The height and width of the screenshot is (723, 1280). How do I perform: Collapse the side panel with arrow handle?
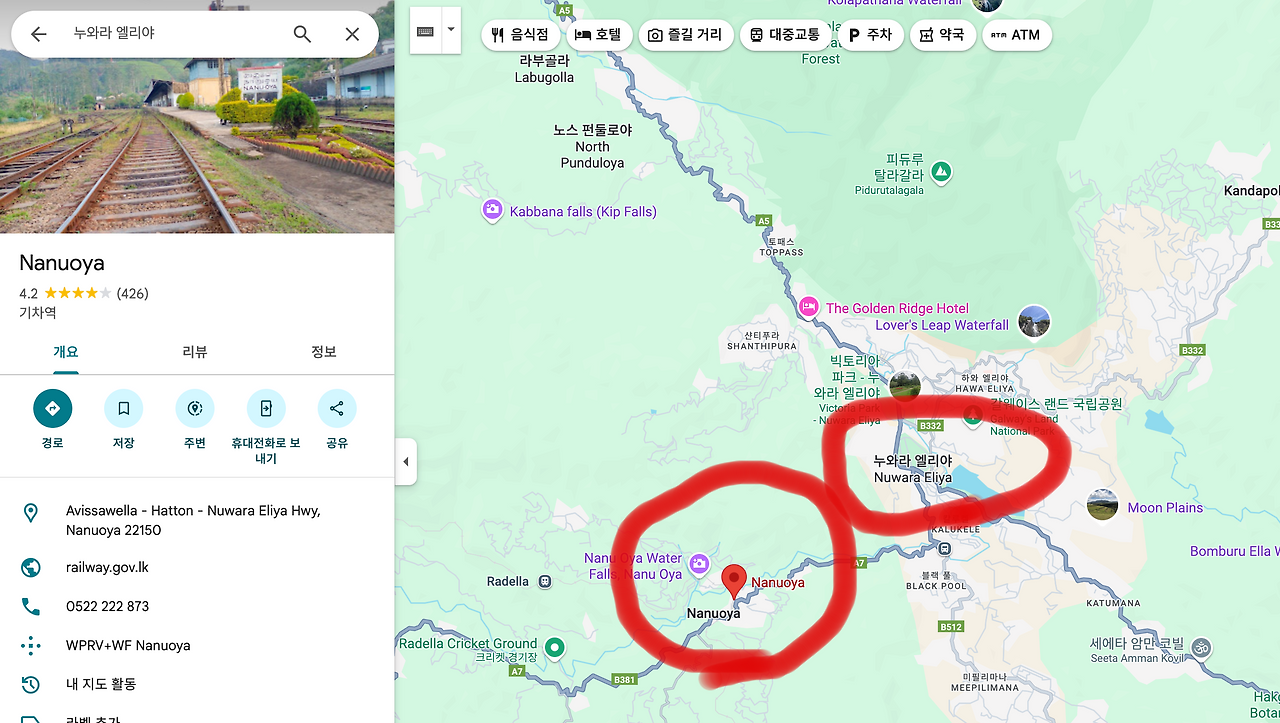click(x=405, y=462)
